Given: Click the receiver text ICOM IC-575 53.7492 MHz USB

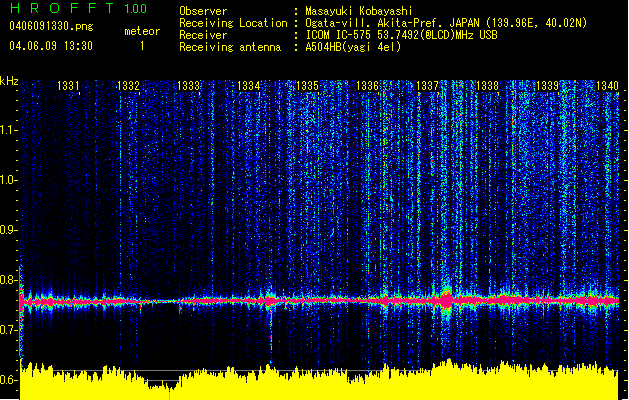Looking at the screenshot, I should [x=402, y=35].
